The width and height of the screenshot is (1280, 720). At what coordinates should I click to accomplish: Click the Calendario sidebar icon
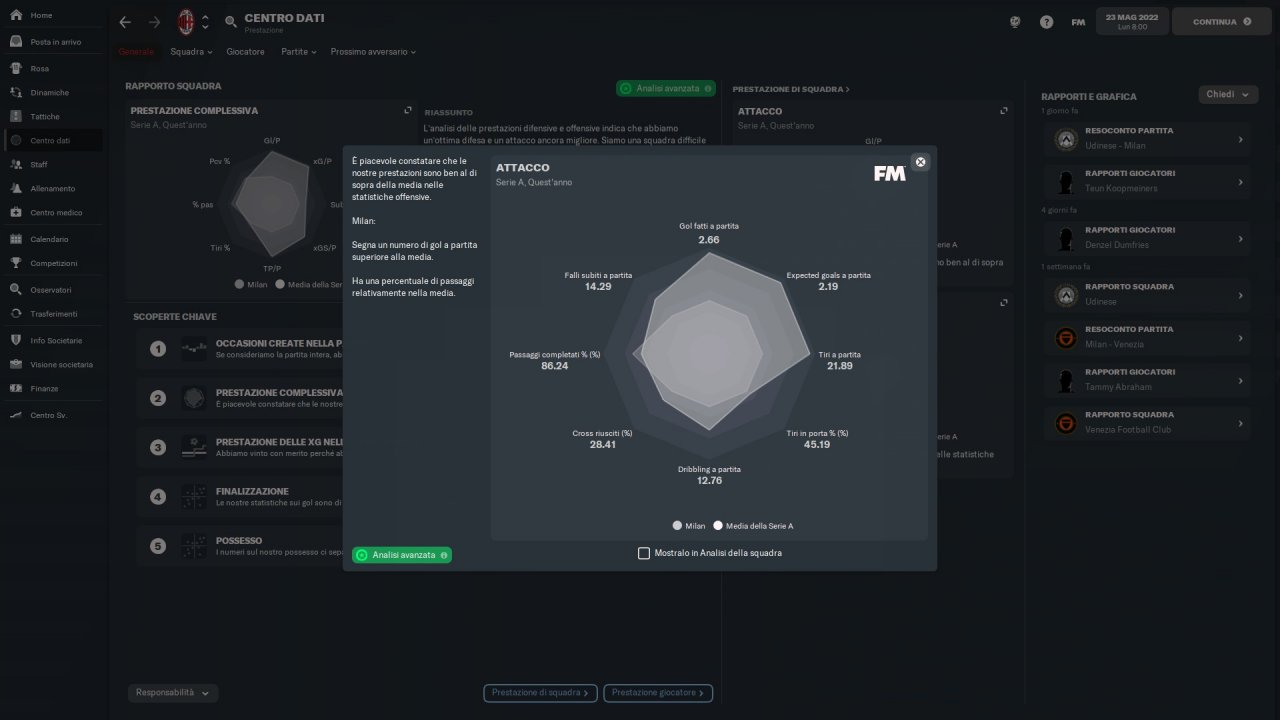click(x=16, y=239)
